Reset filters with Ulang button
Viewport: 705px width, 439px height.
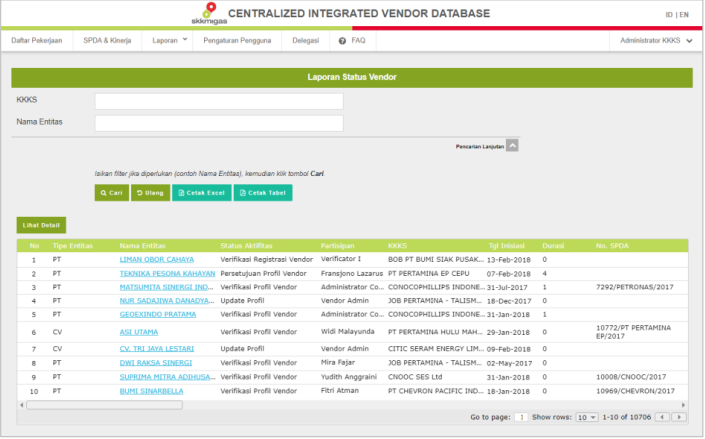150,193
